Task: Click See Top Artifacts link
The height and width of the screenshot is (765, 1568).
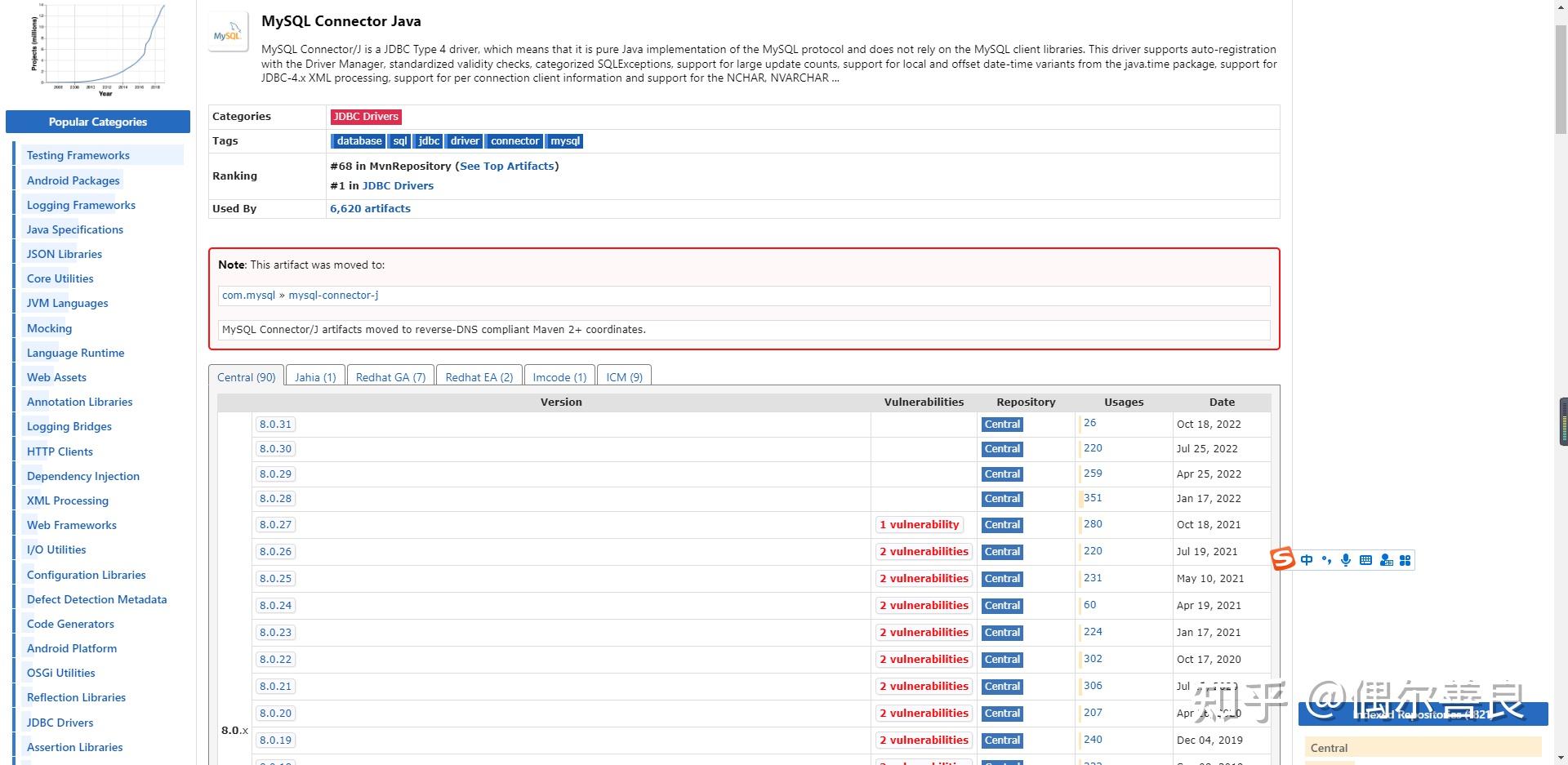Action: click(506, 166)
